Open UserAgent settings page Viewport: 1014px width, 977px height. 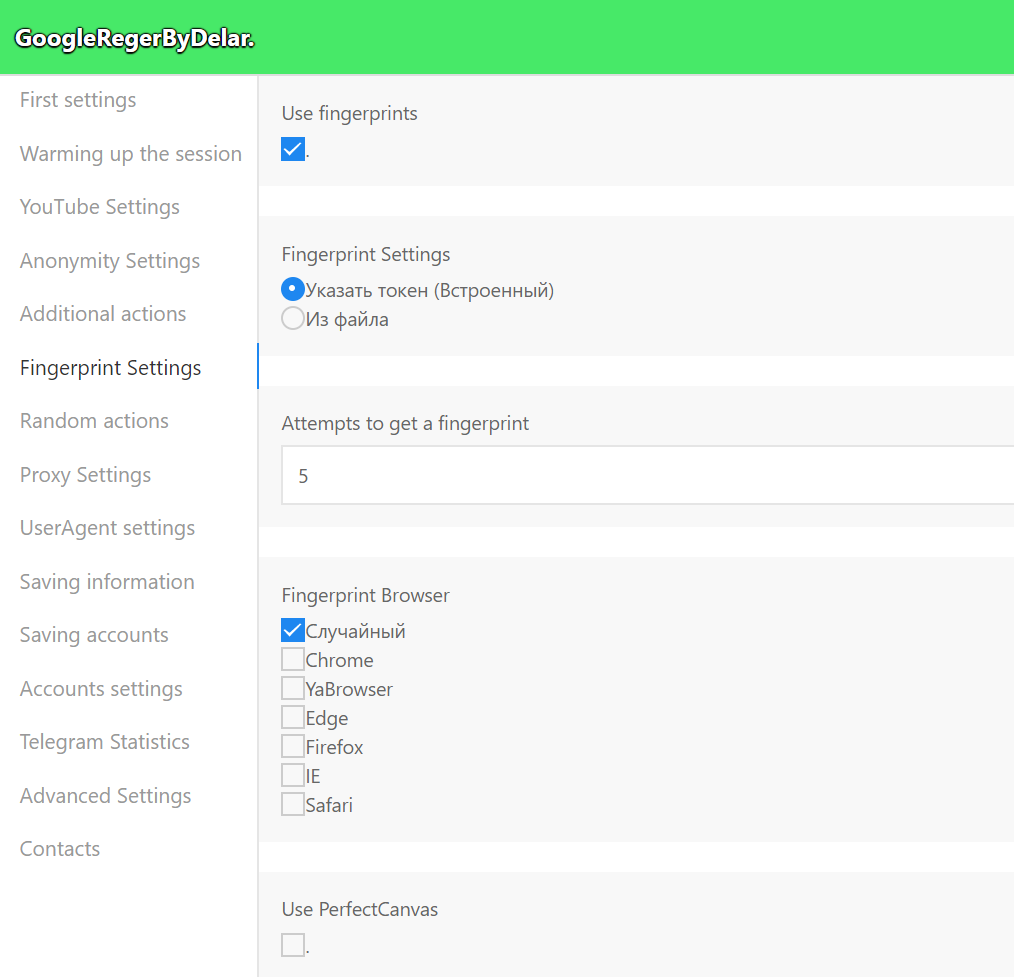[x=107, y=528]
